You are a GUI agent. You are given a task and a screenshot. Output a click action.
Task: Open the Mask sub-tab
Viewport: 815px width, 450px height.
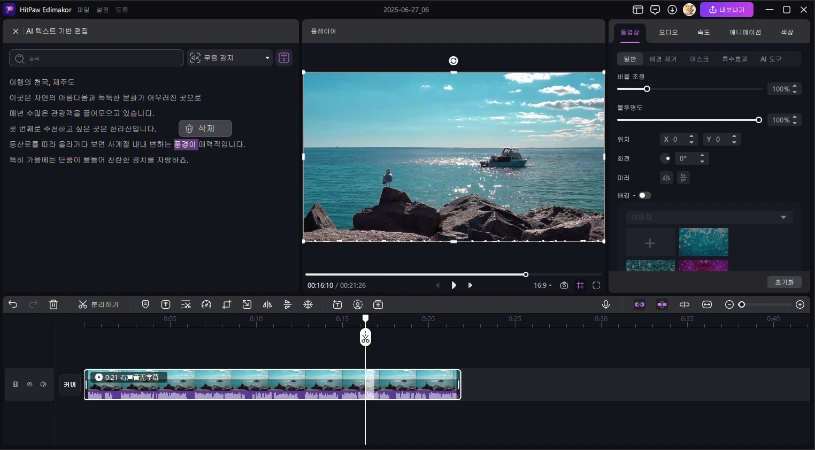pos(699,59)
